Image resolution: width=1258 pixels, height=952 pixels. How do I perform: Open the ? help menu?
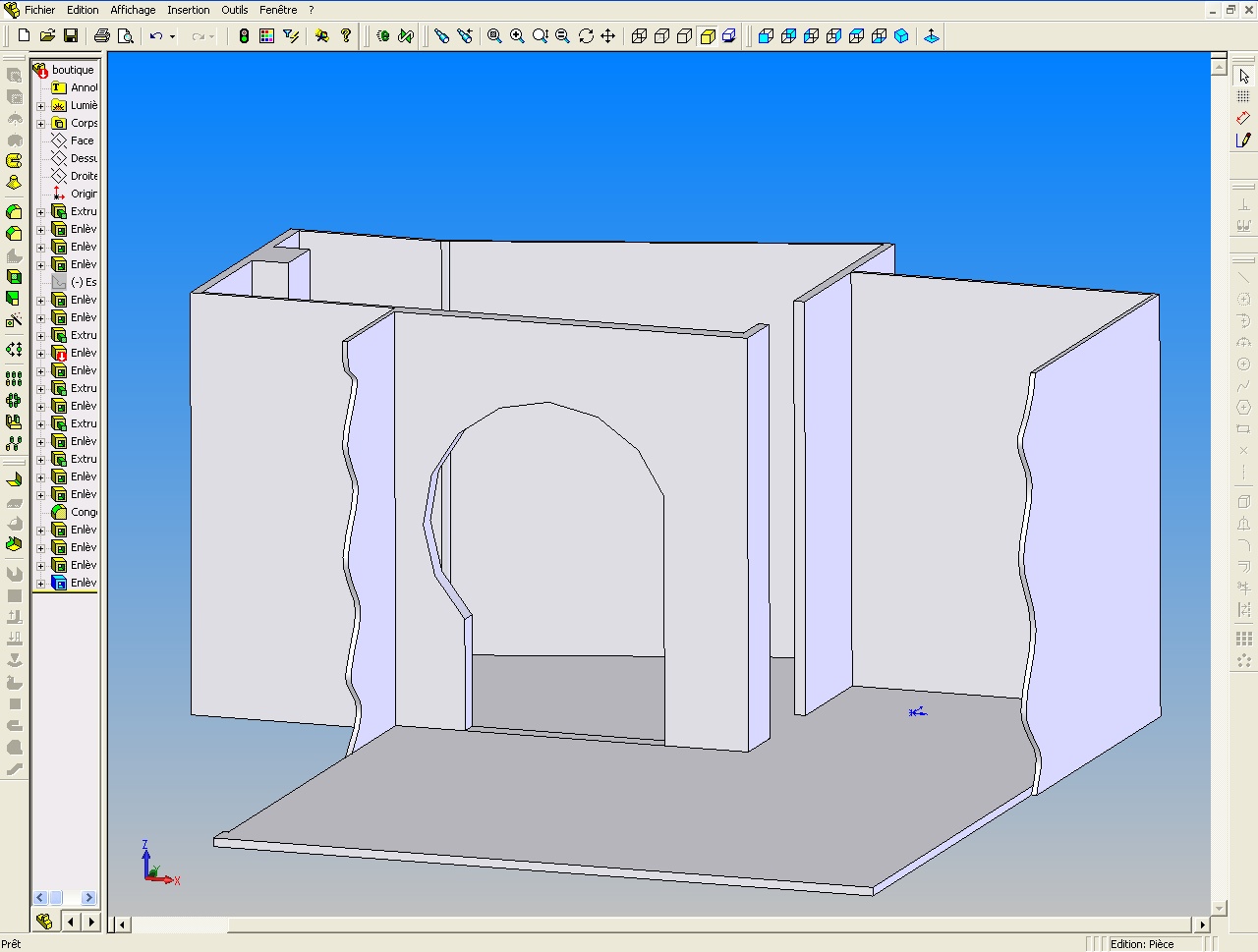(312, 10)
